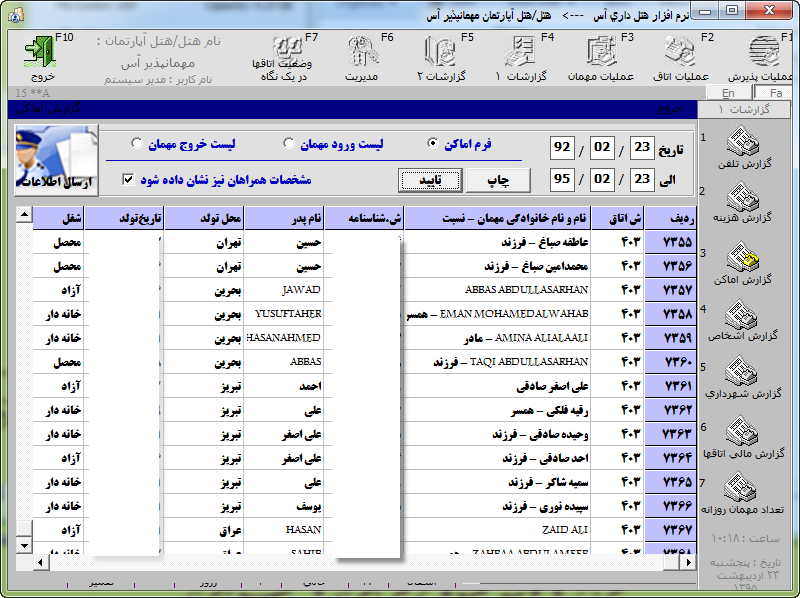Toggle the show companions' details checkbox
The height and width of the screenshot is (598, 800).
127,180
